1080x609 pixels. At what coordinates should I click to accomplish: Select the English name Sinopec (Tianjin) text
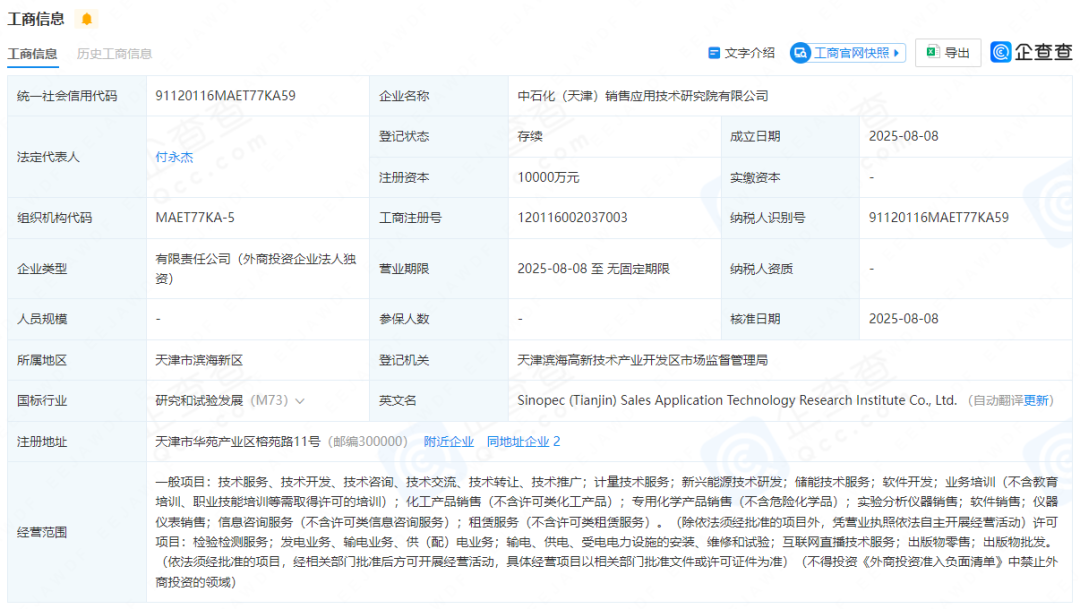[737, 400]
